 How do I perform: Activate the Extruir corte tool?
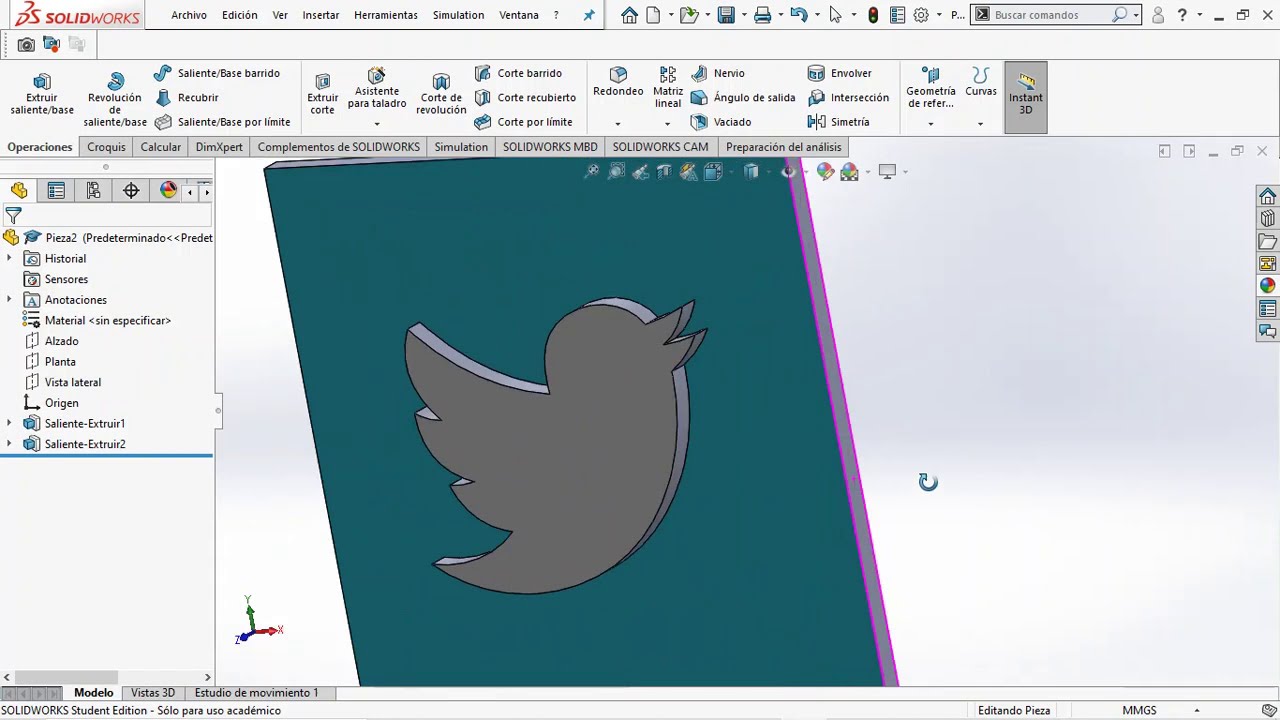tap(322, 95)
